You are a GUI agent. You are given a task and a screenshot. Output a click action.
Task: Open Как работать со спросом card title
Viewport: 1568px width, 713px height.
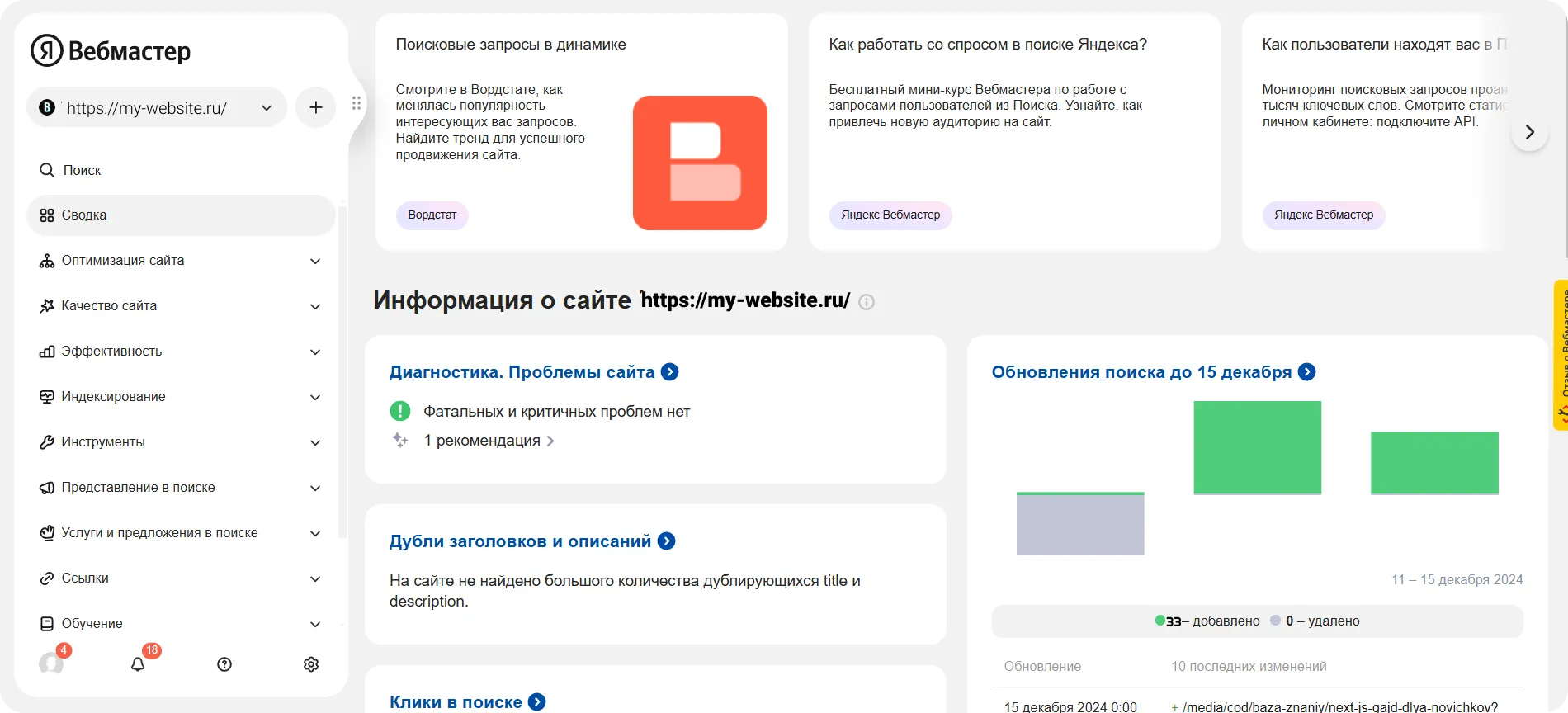(988, 45)
